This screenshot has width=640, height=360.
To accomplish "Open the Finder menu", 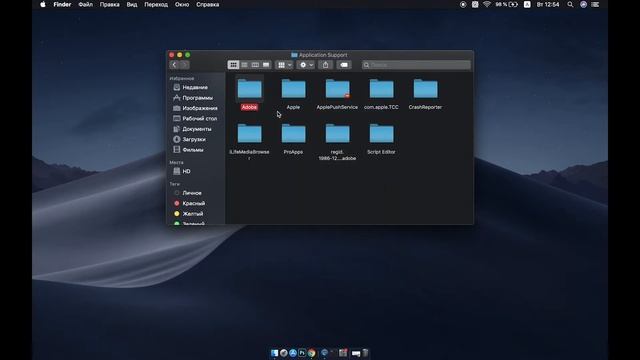I will tap(62, 4).
